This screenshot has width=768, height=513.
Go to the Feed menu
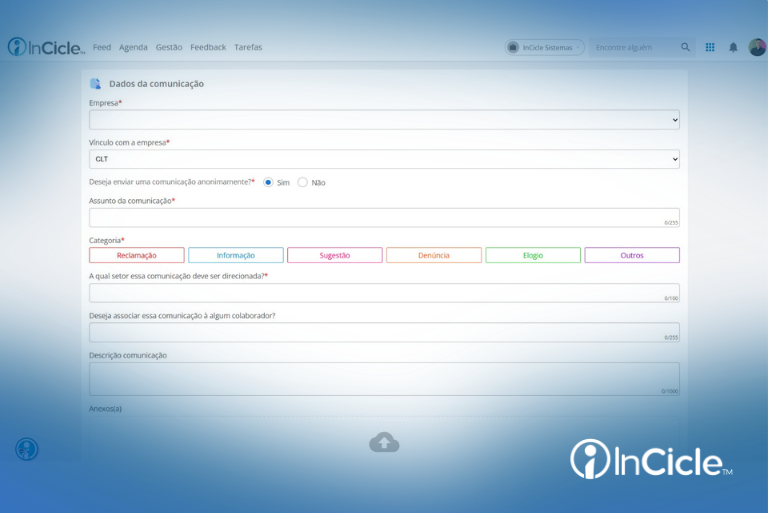[x=102, y=47]
